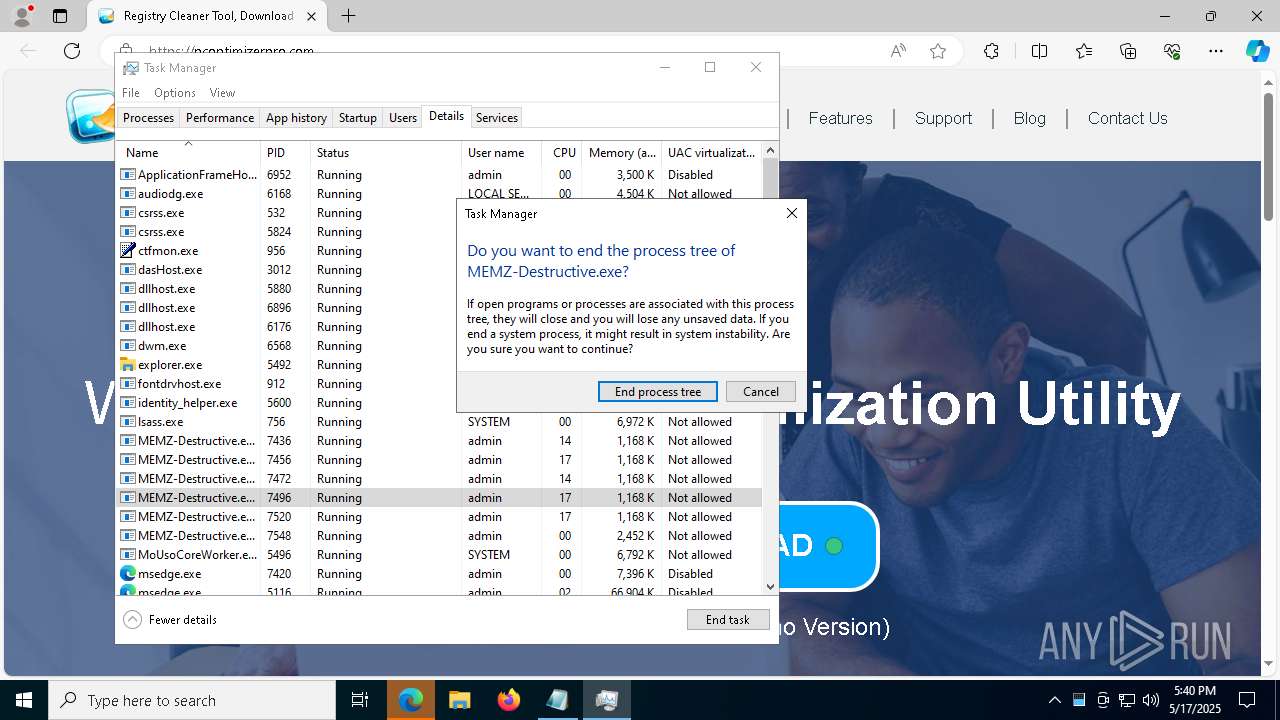Sort by UAC virtualization column header
Image resolution: width=1280 pixels, height=720 pixels.
[x=712, y=153]
